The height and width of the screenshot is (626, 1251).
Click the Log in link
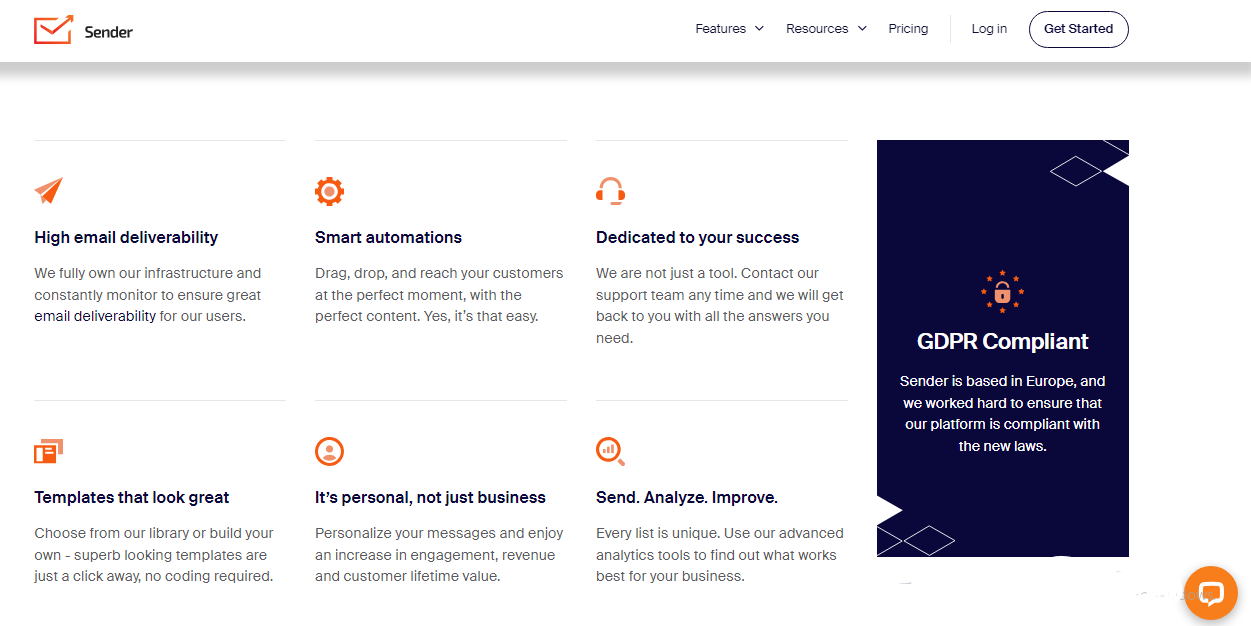click(989, 29)
